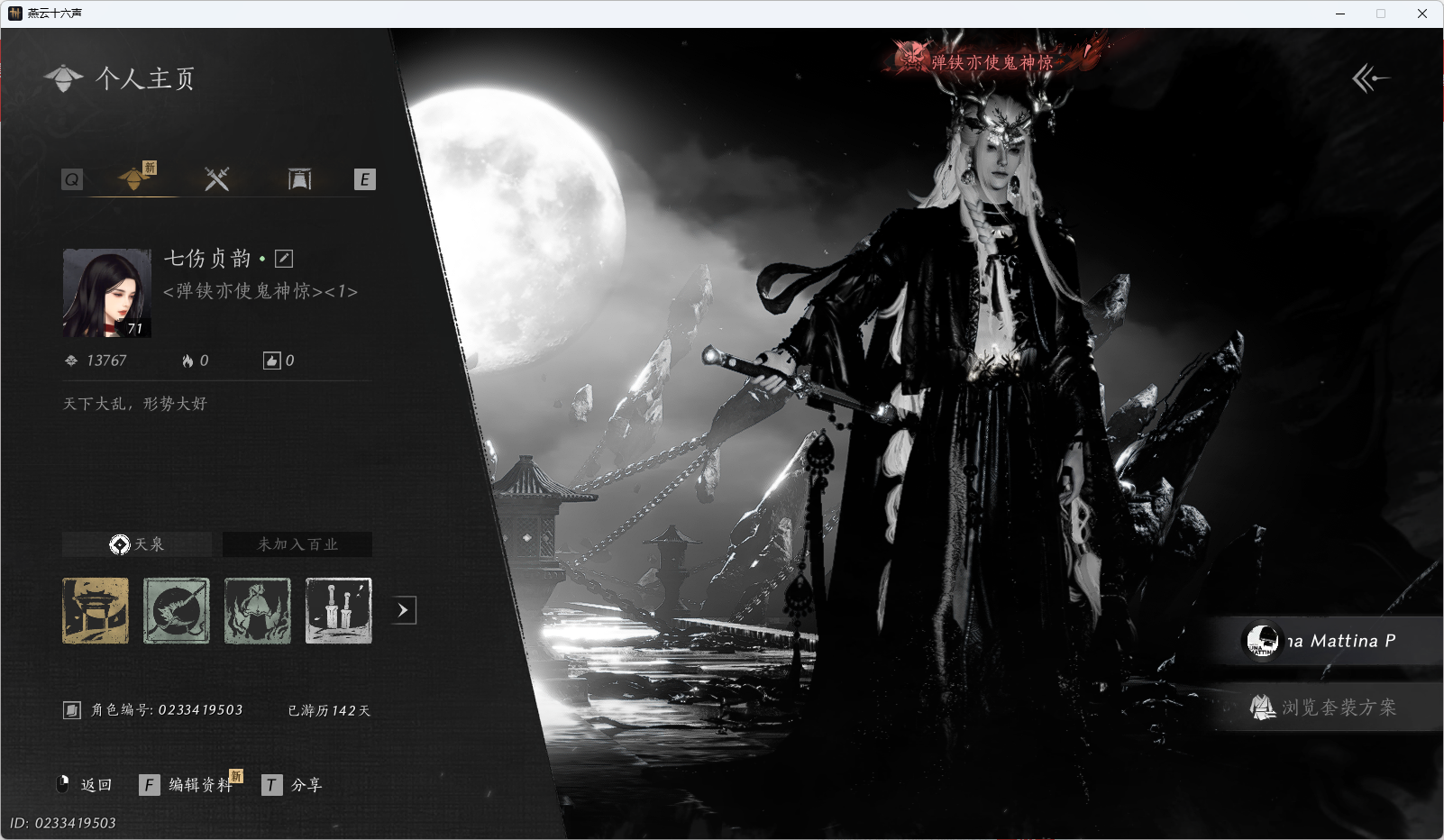The width and height of the screenshot is (1444, 840).
Task: Open 编辑资料 edit profile
Action: (187, 785)
